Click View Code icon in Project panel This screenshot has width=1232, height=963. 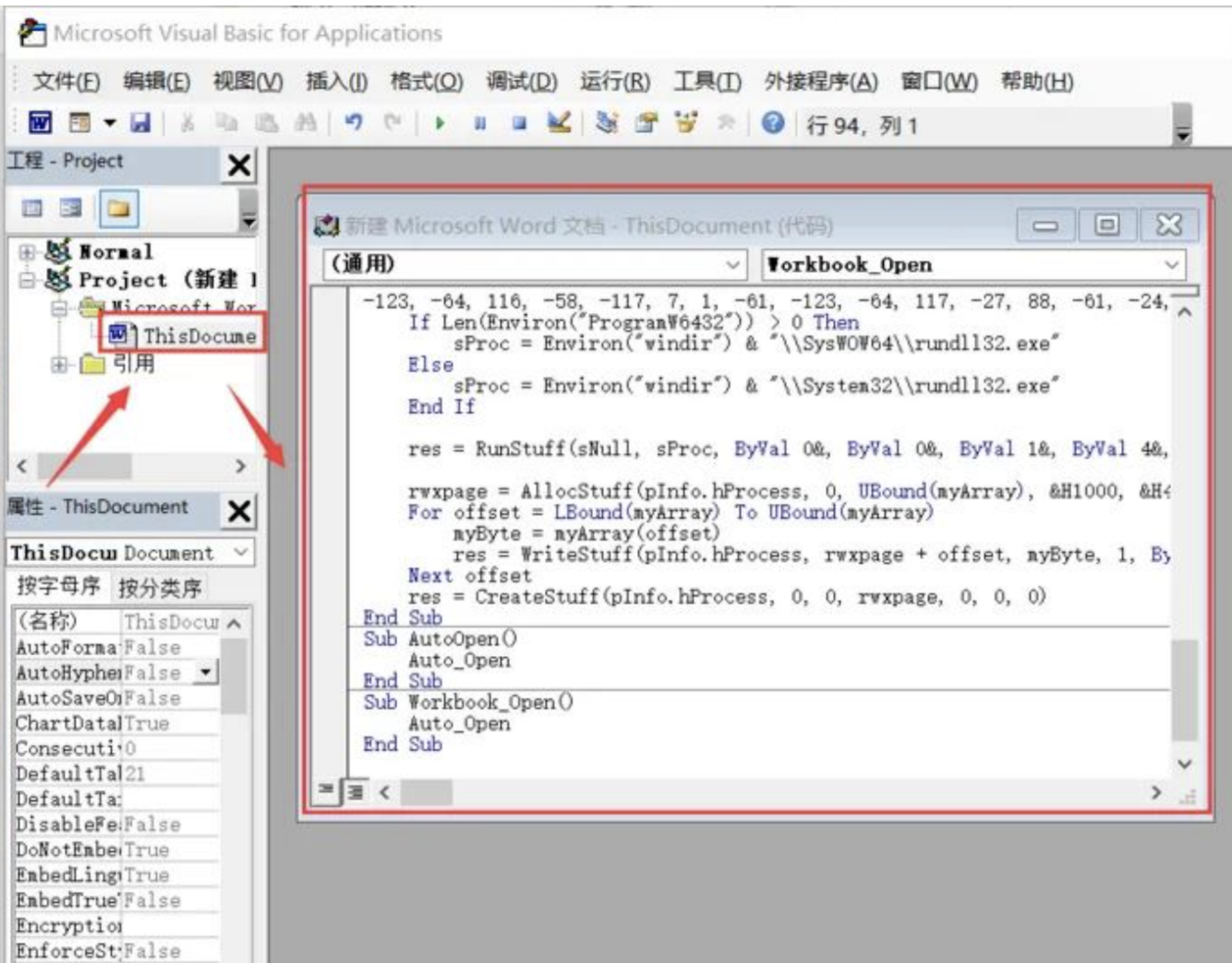click(x=31, y=209)
